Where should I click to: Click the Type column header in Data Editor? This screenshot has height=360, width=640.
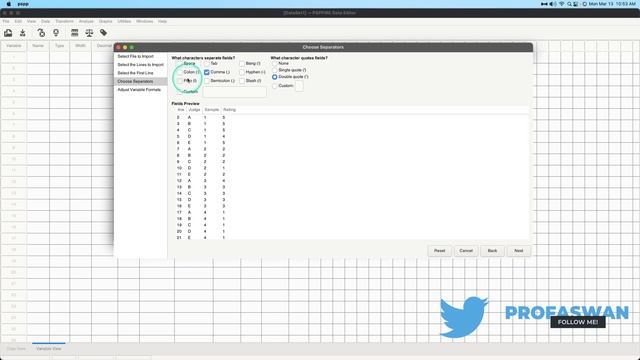(x=60, y=46)
